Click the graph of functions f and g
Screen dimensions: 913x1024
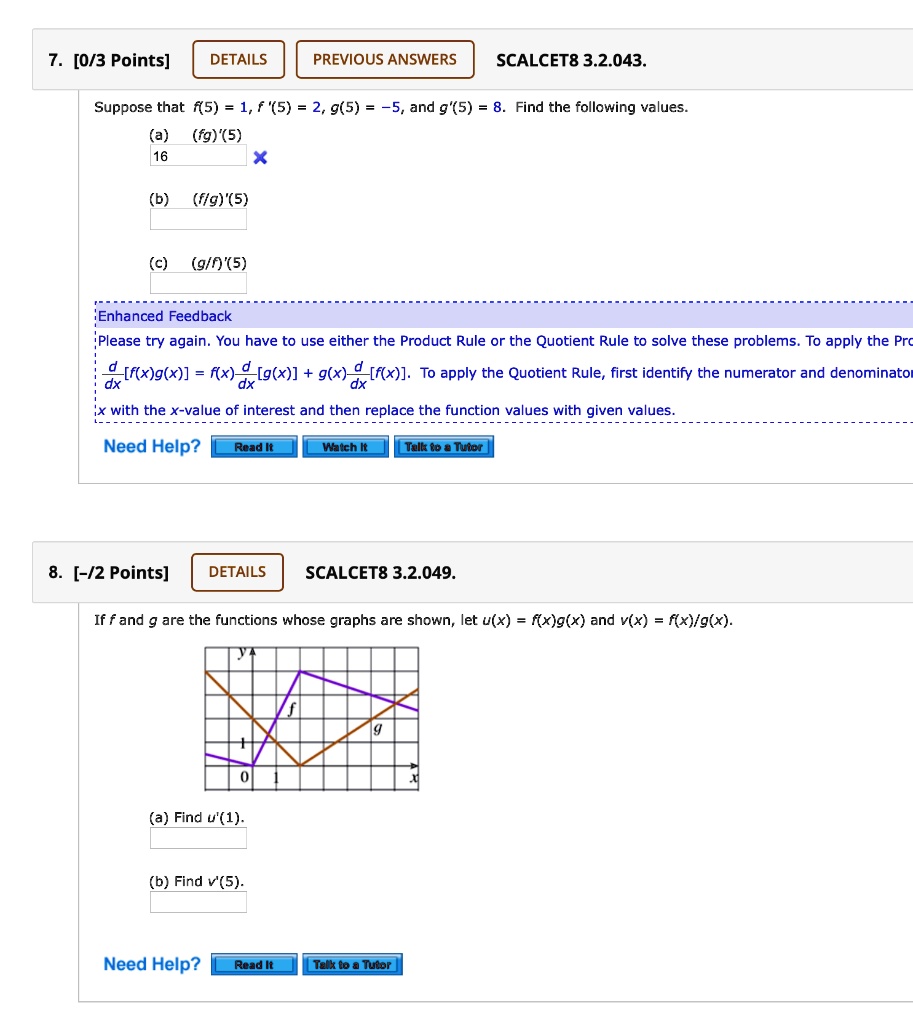(x=310, y=716)
